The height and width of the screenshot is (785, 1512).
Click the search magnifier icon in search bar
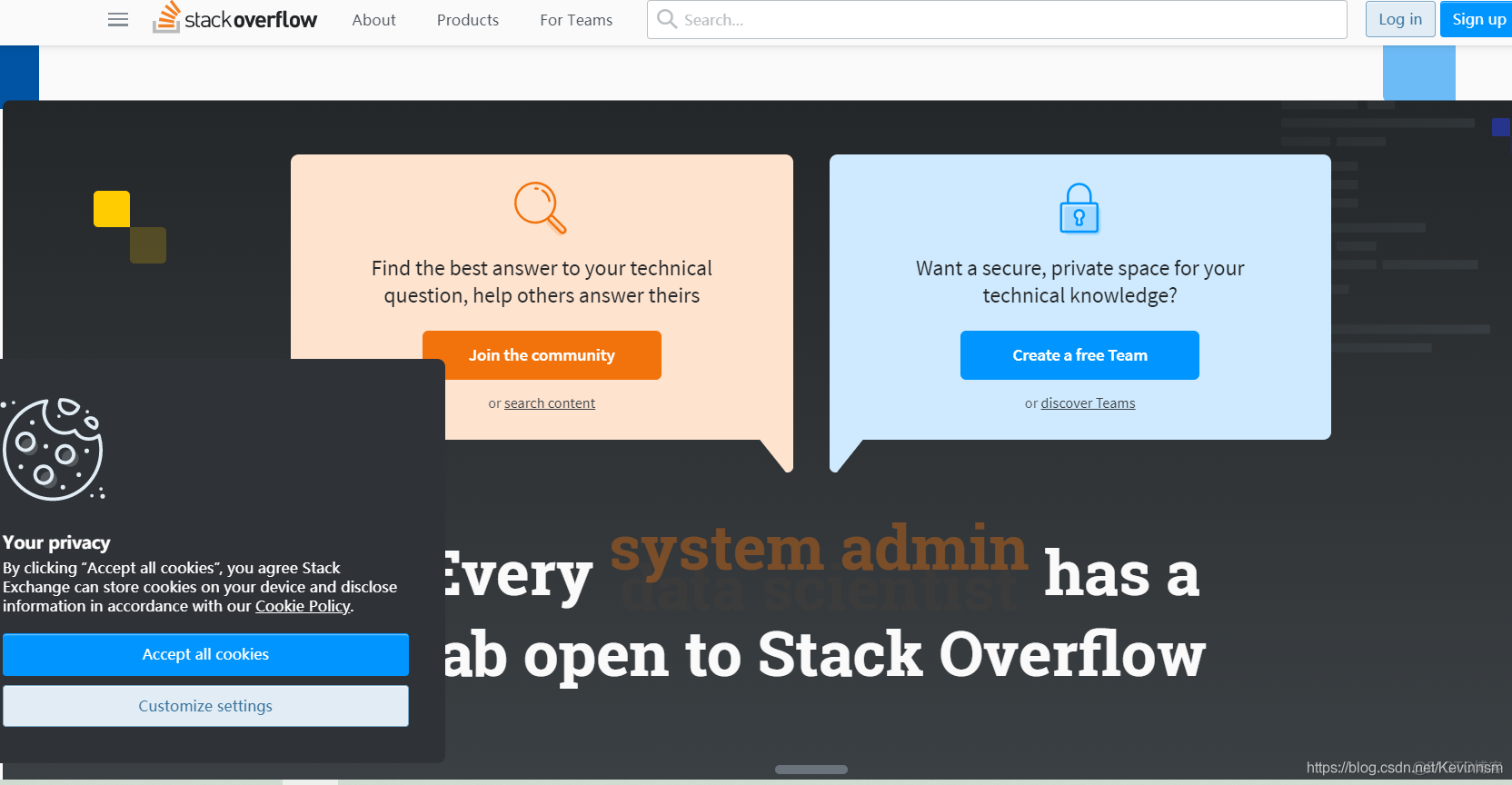pyautogui.click(x=667, y=19)
